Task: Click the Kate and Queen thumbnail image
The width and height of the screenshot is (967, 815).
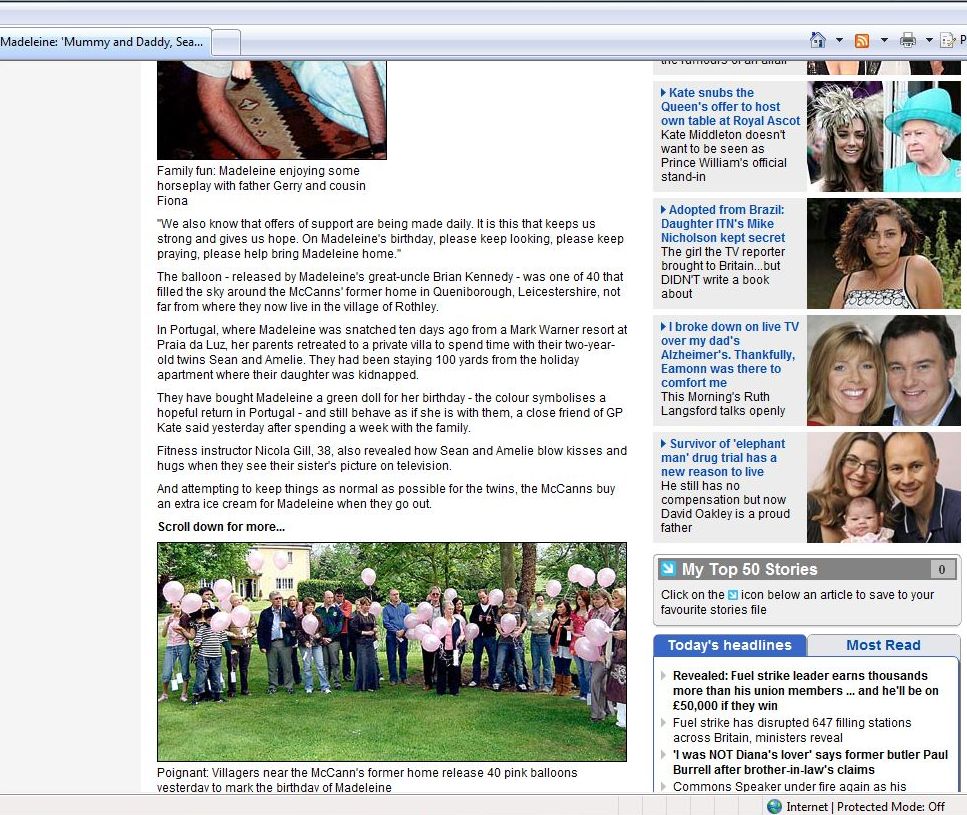Action: (883, 136)
